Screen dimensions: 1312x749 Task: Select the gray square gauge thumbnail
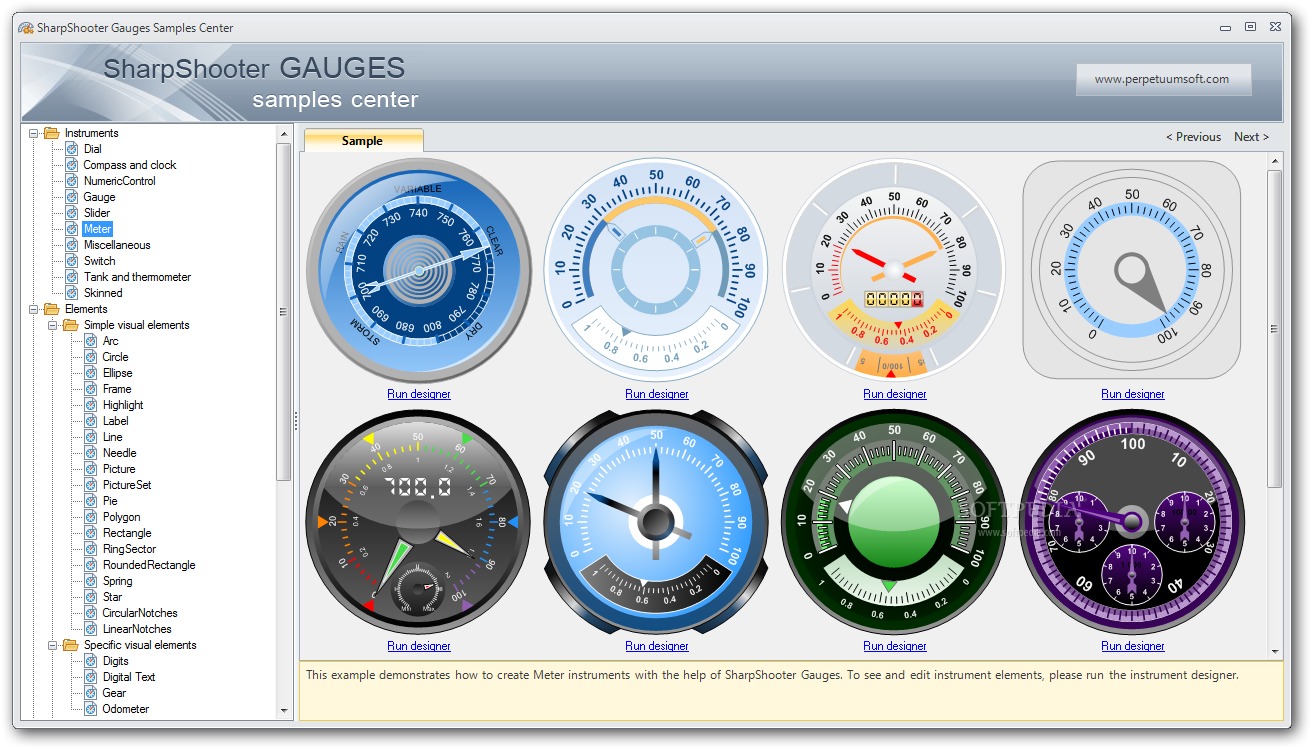[1132, 270]
